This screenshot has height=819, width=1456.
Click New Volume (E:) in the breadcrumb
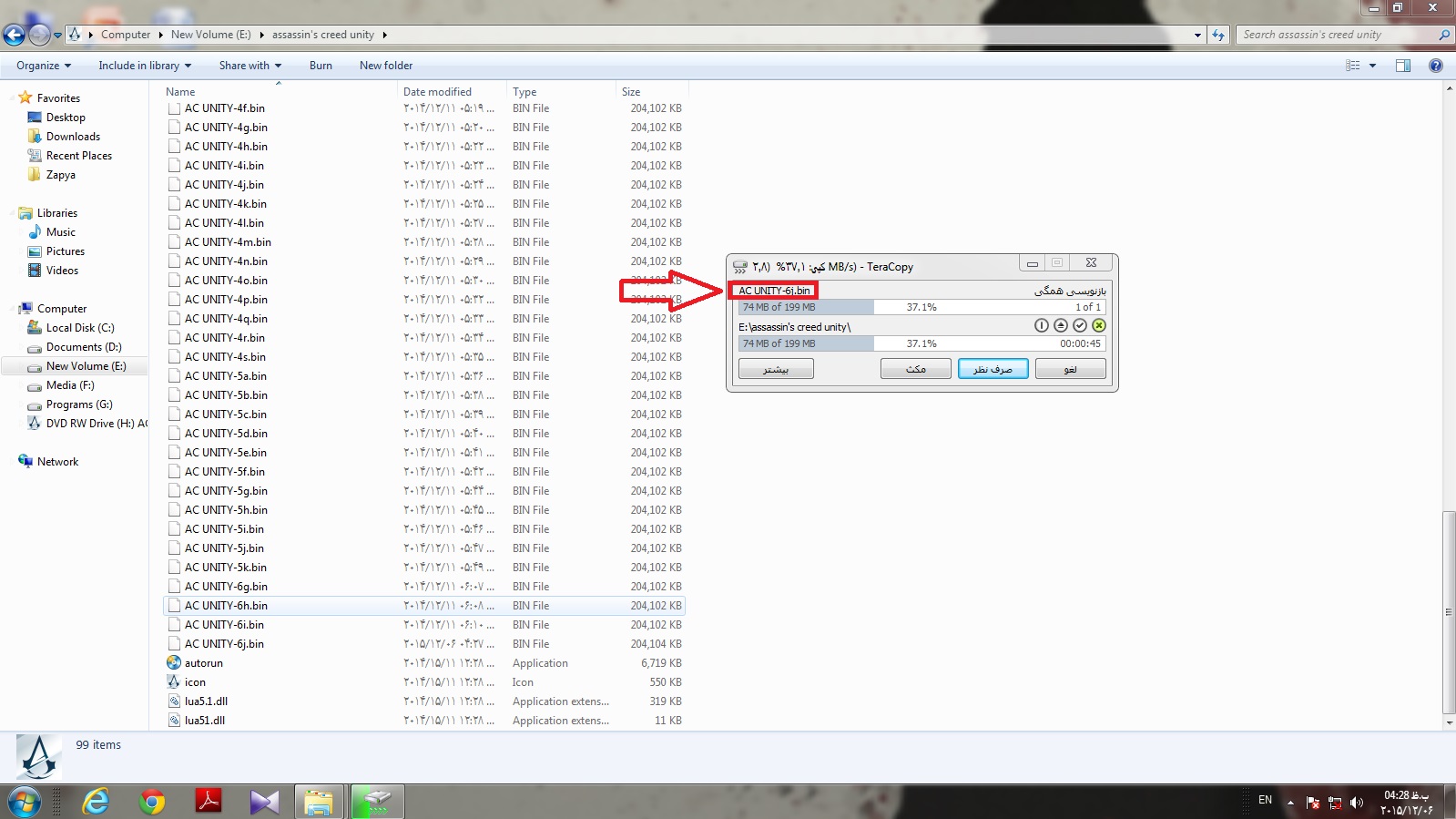pyautogui.click(x=210, y=35)
